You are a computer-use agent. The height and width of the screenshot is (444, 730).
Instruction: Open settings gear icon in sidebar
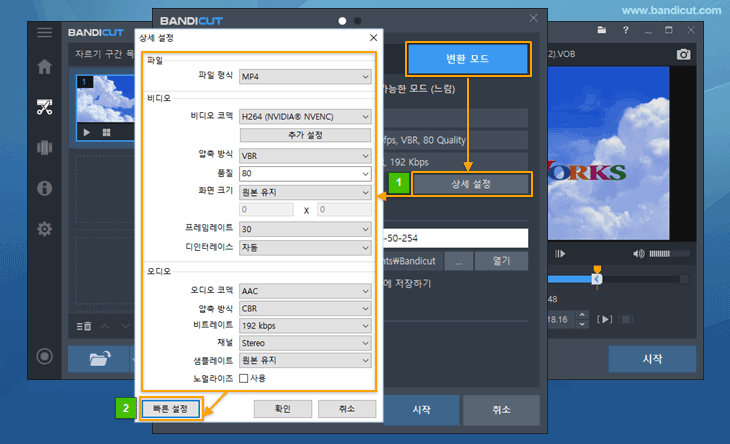(x=45, y=229)
